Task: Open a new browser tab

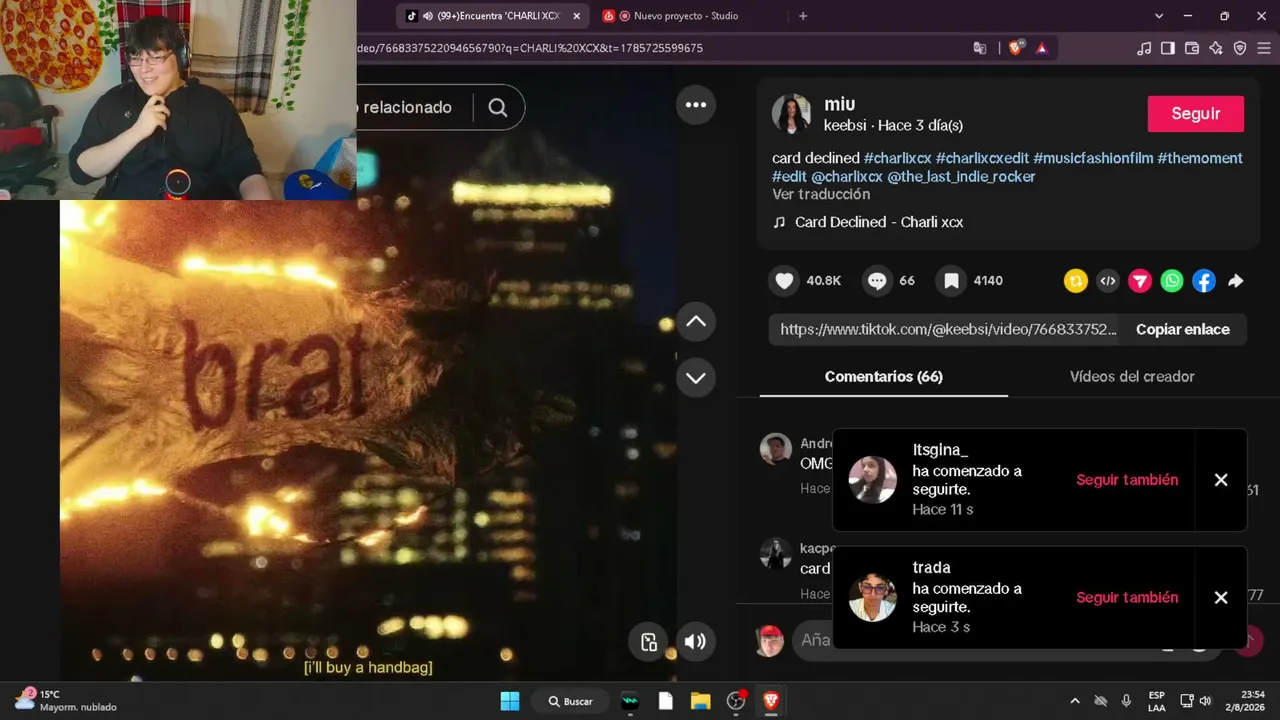Action: (x=803, y=16)
